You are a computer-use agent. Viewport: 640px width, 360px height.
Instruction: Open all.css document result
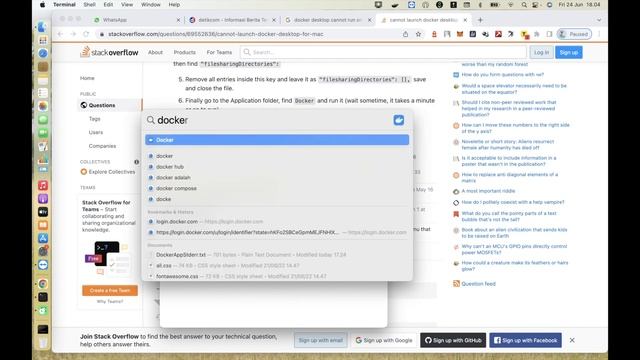pyautogui.click(x=277, y=265)
